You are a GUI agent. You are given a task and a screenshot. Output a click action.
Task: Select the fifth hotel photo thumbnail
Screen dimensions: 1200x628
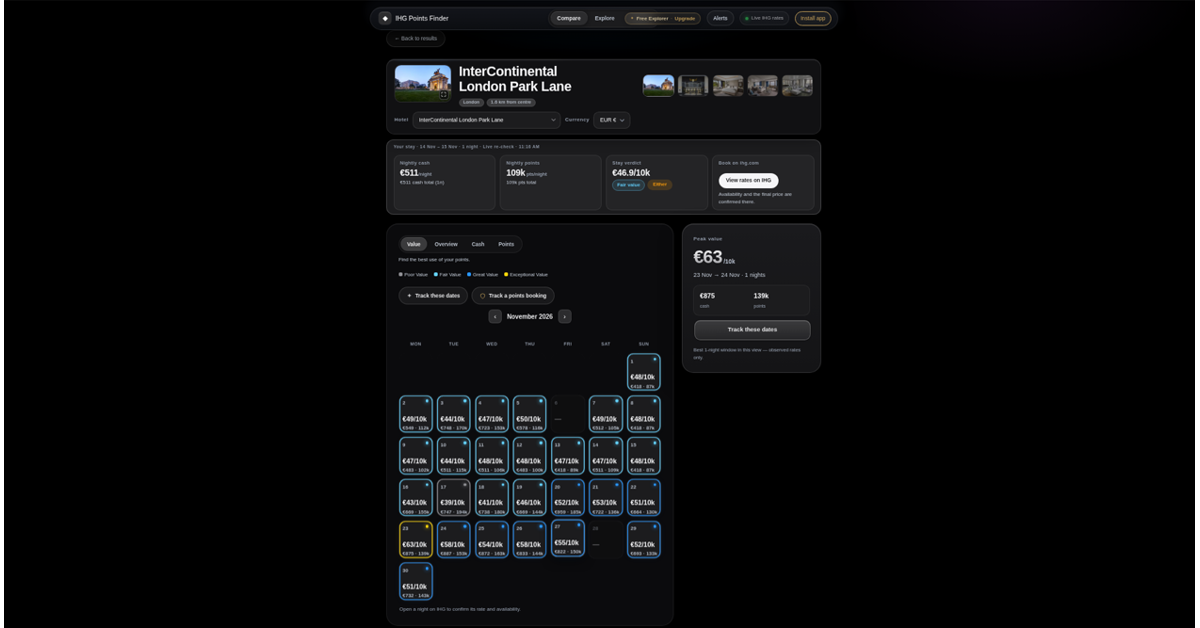tap(797, 85)
